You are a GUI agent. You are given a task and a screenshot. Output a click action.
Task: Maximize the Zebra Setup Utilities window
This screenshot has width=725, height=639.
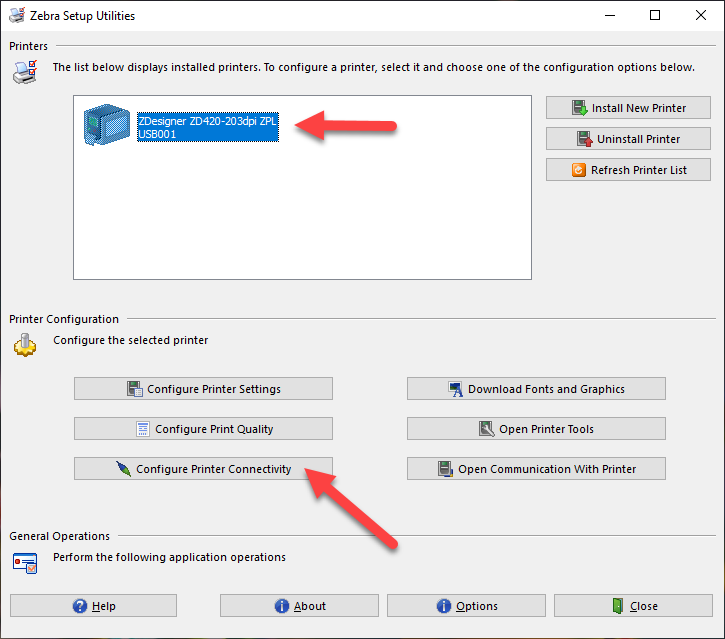pos(655,15)
